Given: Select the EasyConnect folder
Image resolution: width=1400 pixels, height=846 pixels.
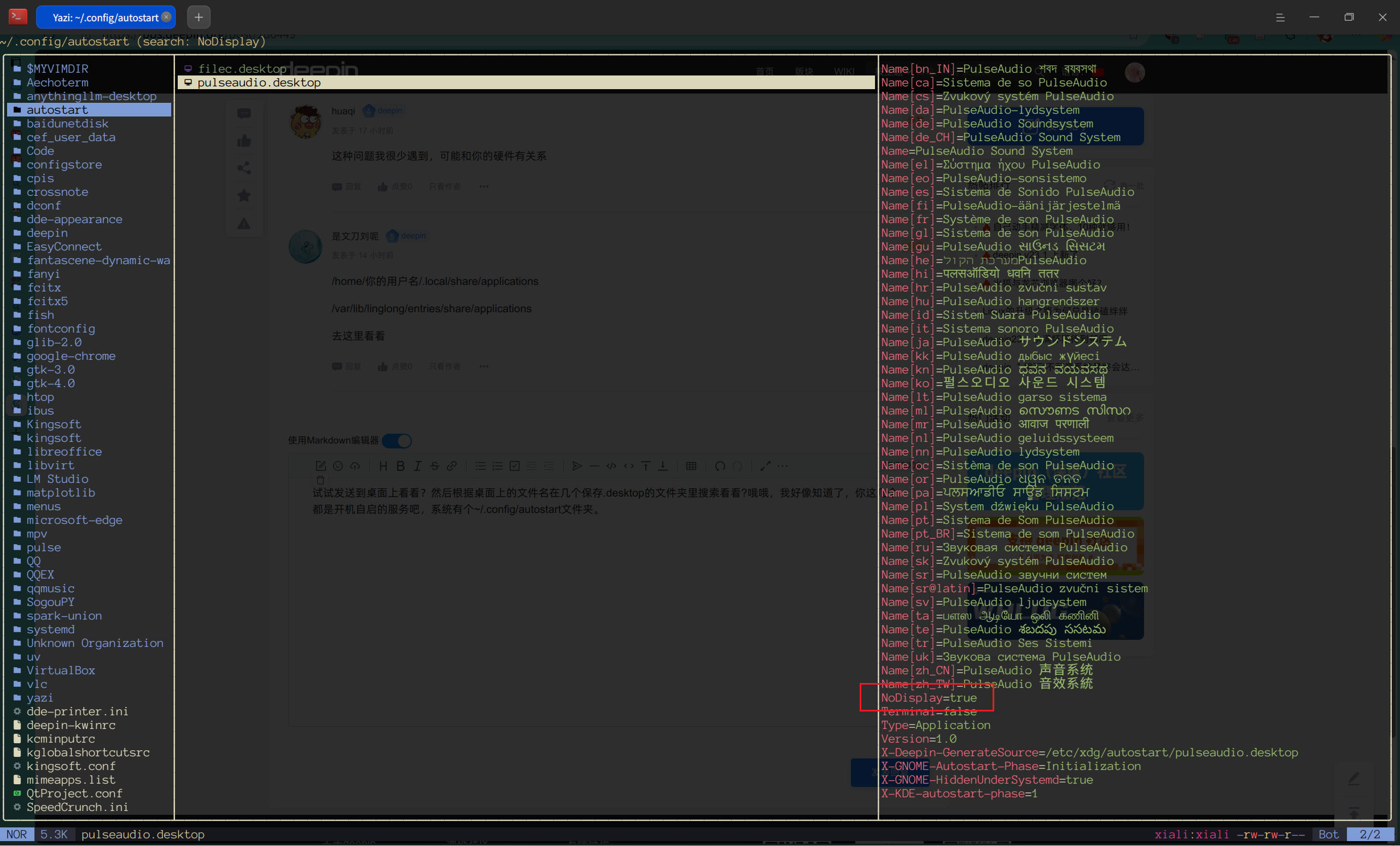Looking at the screenshot, I should coord(89,247).
